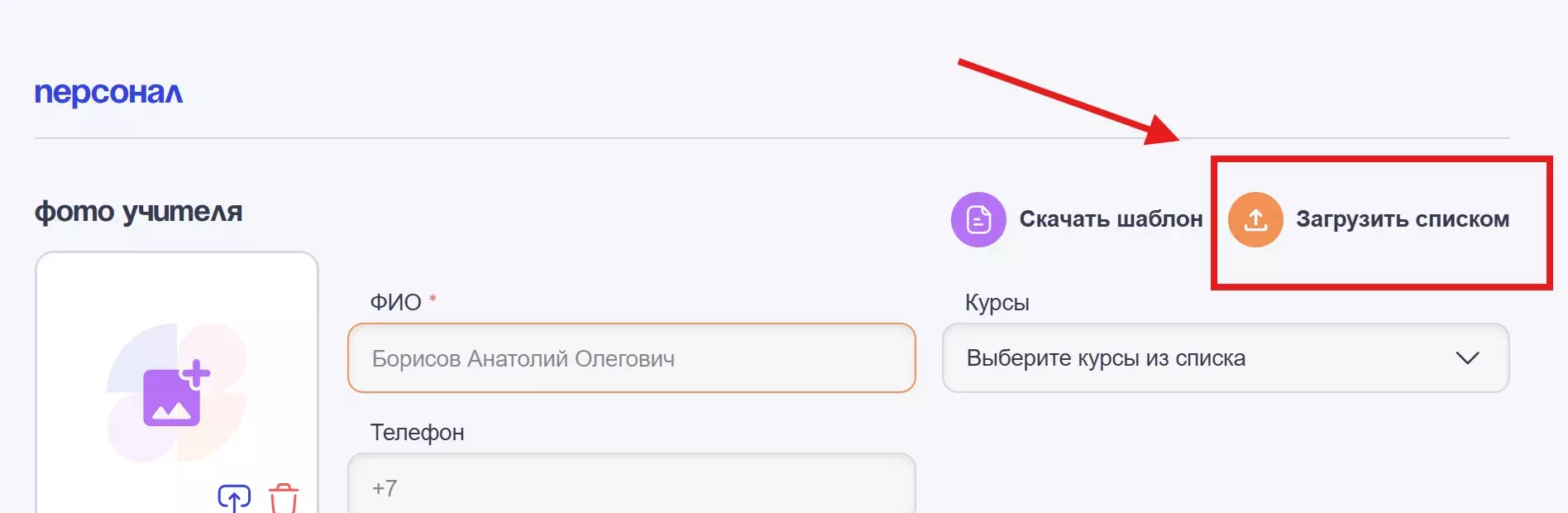Focus the Телефон phone input field
The height and width of the screenshot is (513, 1568).
(x=631, y=487)
